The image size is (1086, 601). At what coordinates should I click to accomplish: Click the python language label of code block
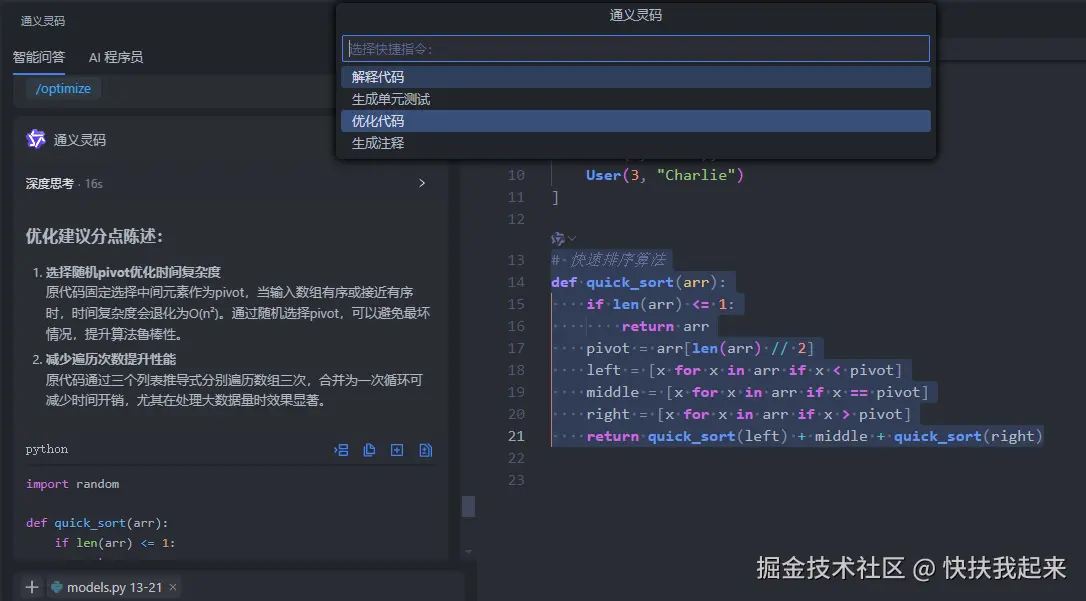tap(47, 449)
